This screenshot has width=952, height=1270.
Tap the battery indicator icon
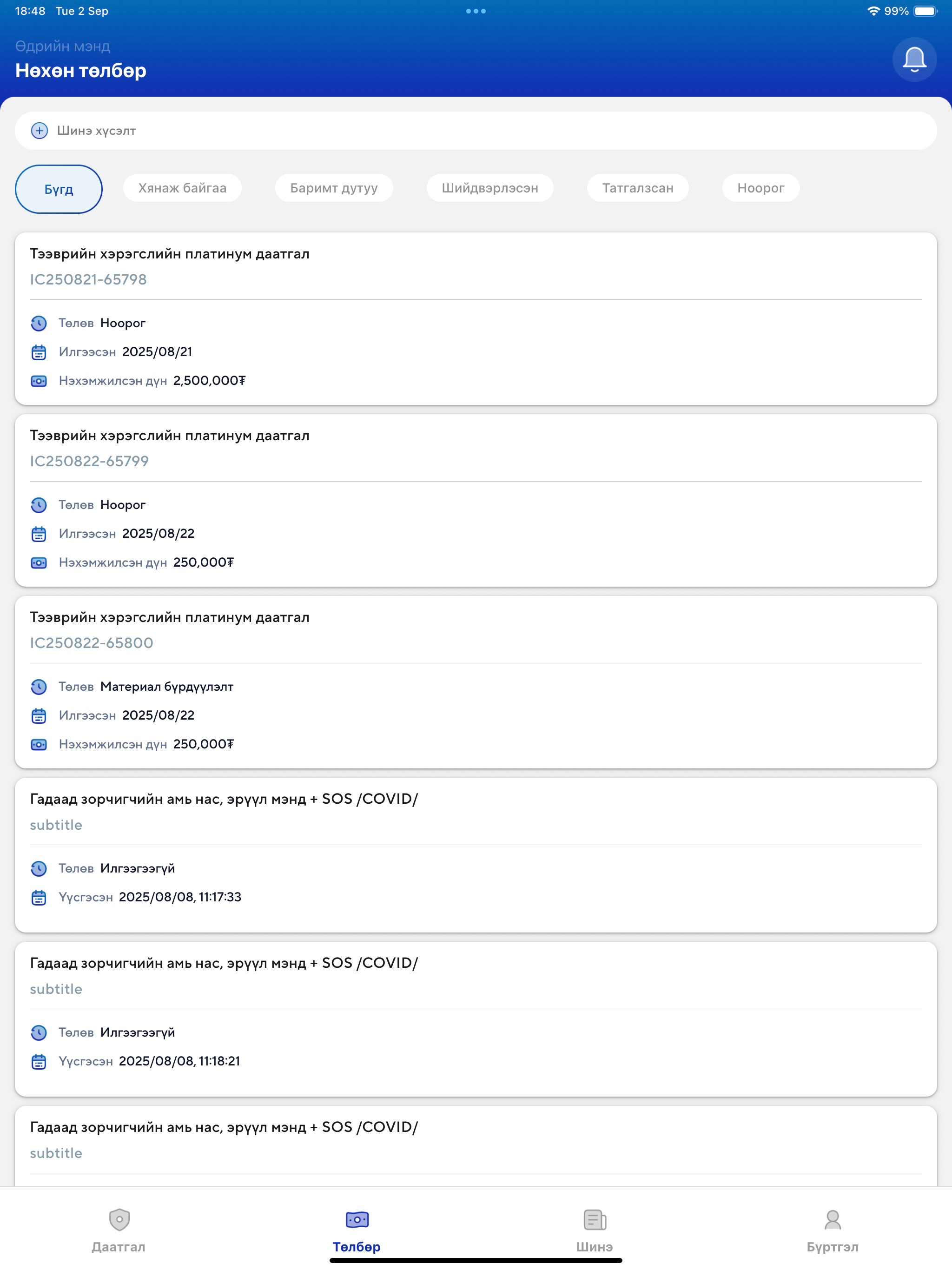[x=925, y=11]
